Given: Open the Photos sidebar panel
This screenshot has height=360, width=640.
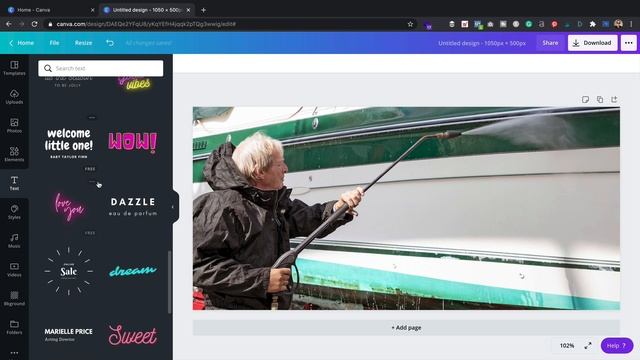Looking at the screenshot, I should 14,125.
